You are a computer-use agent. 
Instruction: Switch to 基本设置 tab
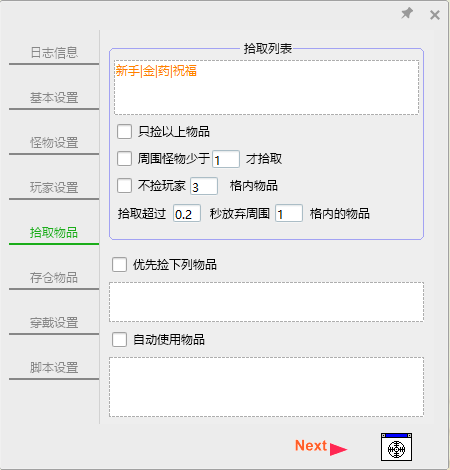(54, 98)
